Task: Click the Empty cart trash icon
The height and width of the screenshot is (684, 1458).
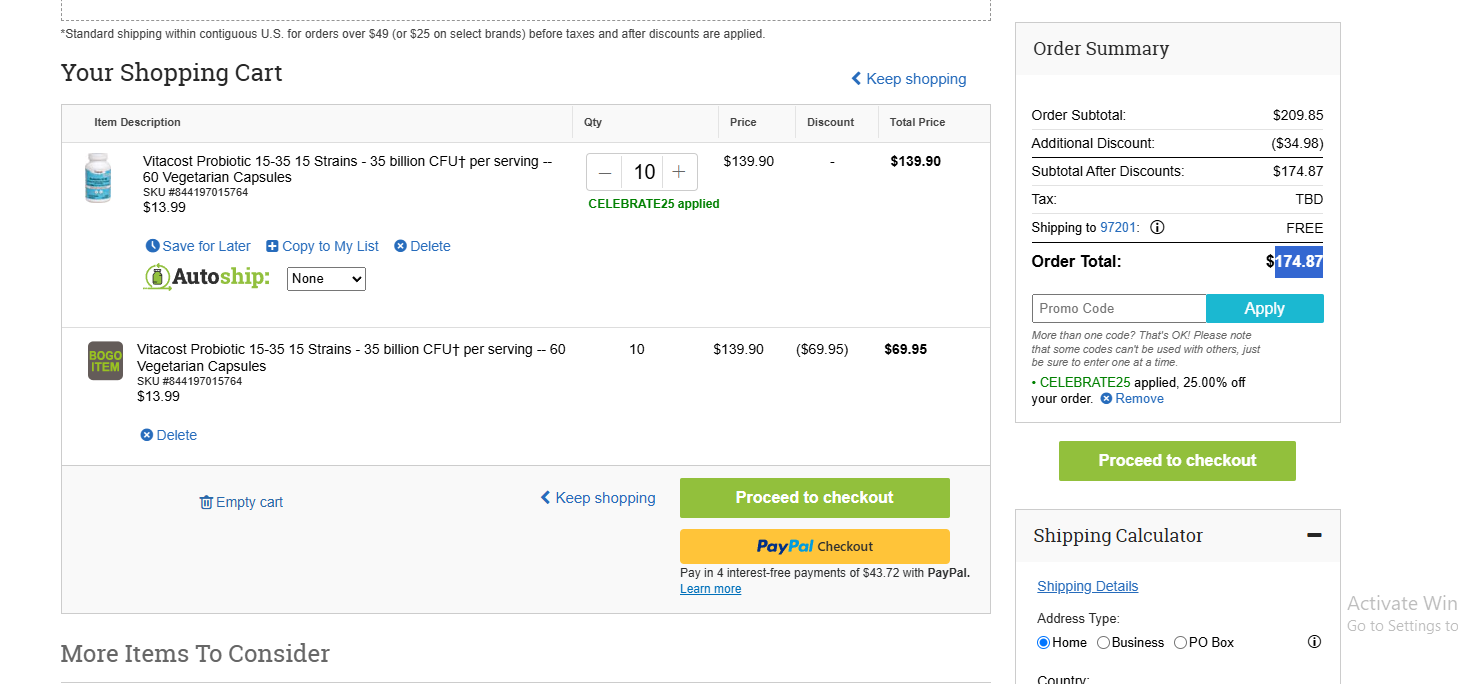Action: [206, 502]
